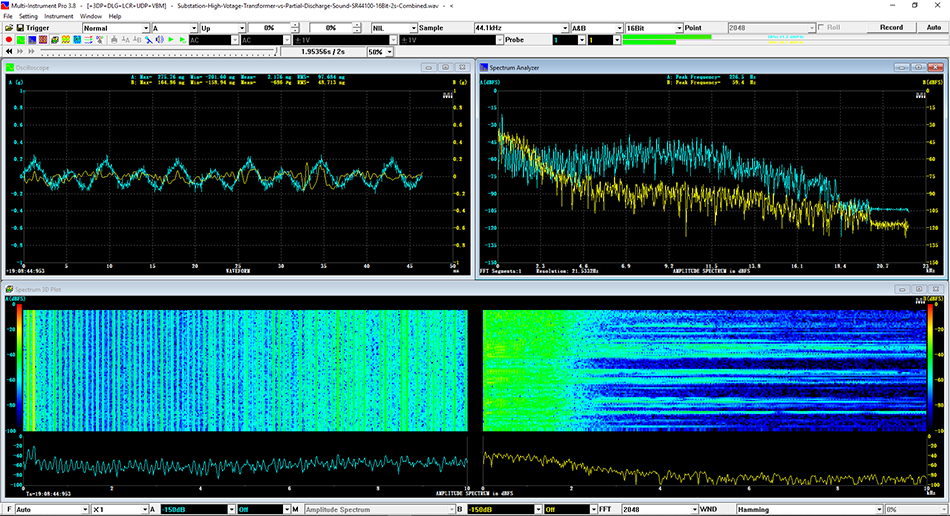Click the green play arrow icon
950x516 pixels.
click(x=171, y=40)
